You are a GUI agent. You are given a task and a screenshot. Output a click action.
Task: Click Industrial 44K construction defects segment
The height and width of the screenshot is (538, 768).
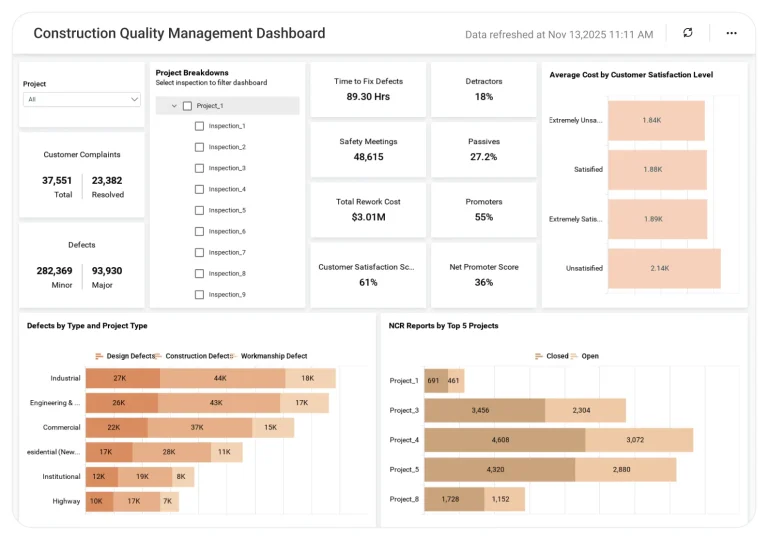click(222, 378)
